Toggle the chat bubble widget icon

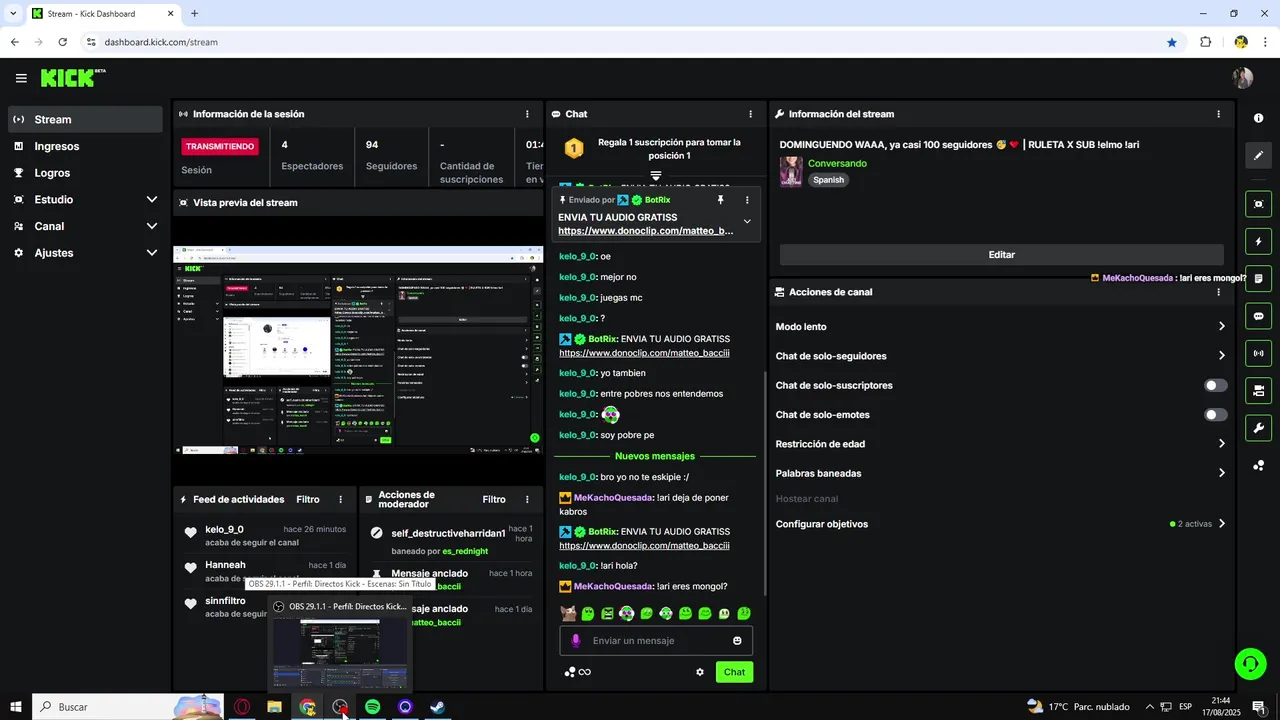tap(1258, 316)
